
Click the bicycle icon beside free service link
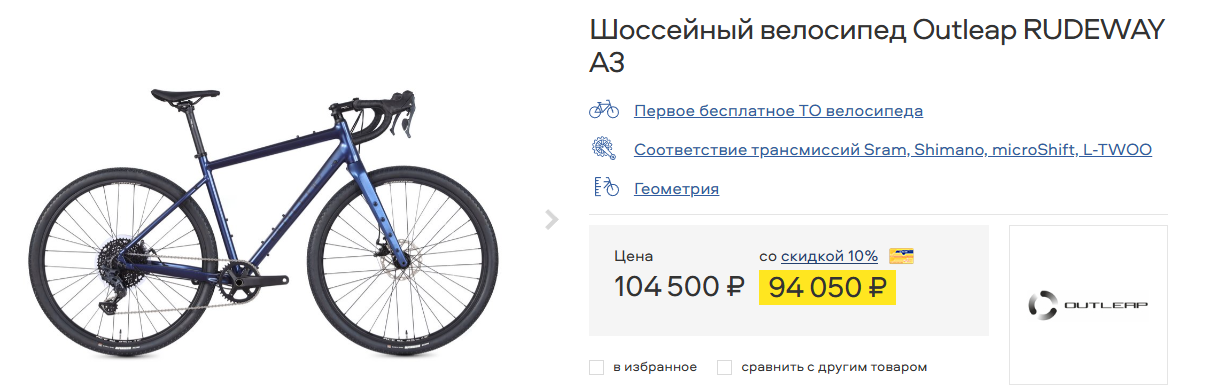coord(604,110)
